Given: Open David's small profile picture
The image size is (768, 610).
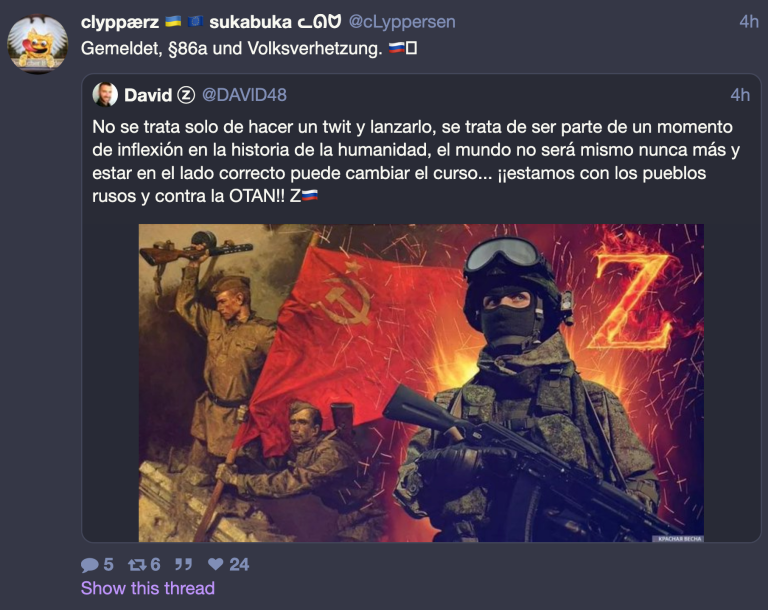Looking at the screenshot, I should click(105, 95).
